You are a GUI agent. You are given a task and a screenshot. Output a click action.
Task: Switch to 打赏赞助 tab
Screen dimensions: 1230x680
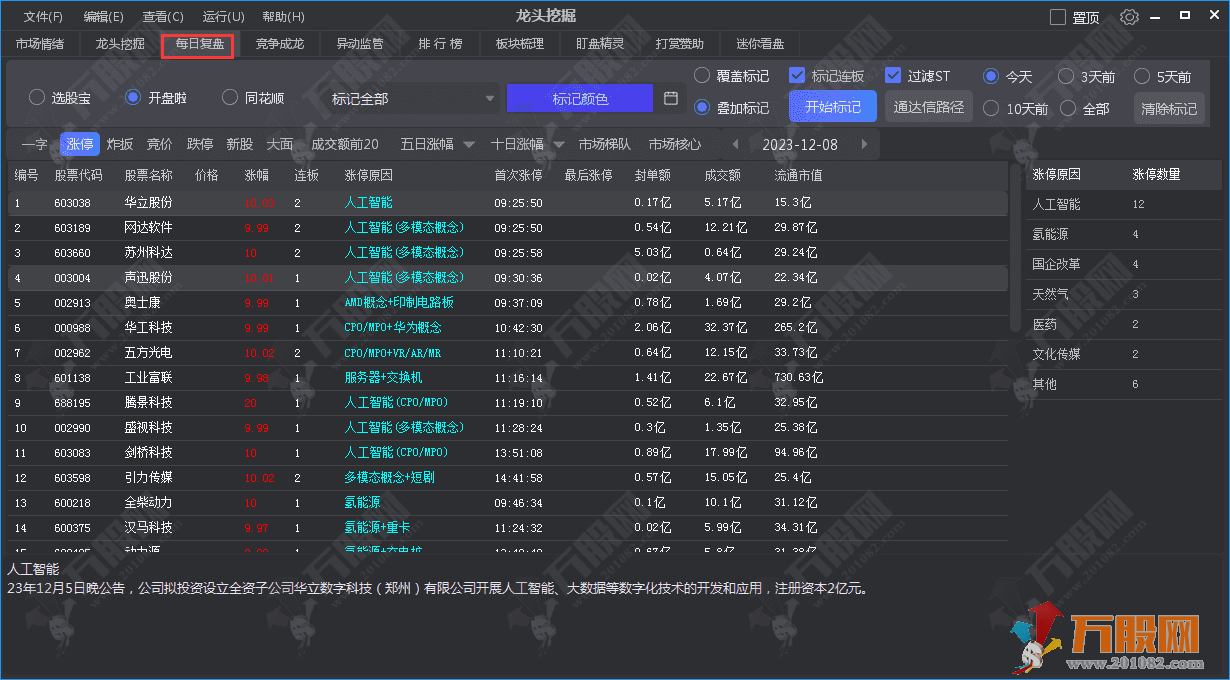click(x=680, y=44)
